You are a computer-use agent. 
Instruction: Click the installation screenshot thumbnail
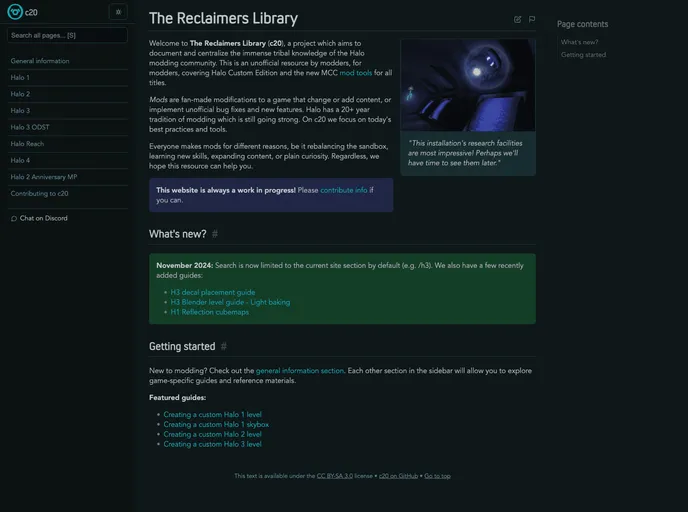click(x=468, y=85)
